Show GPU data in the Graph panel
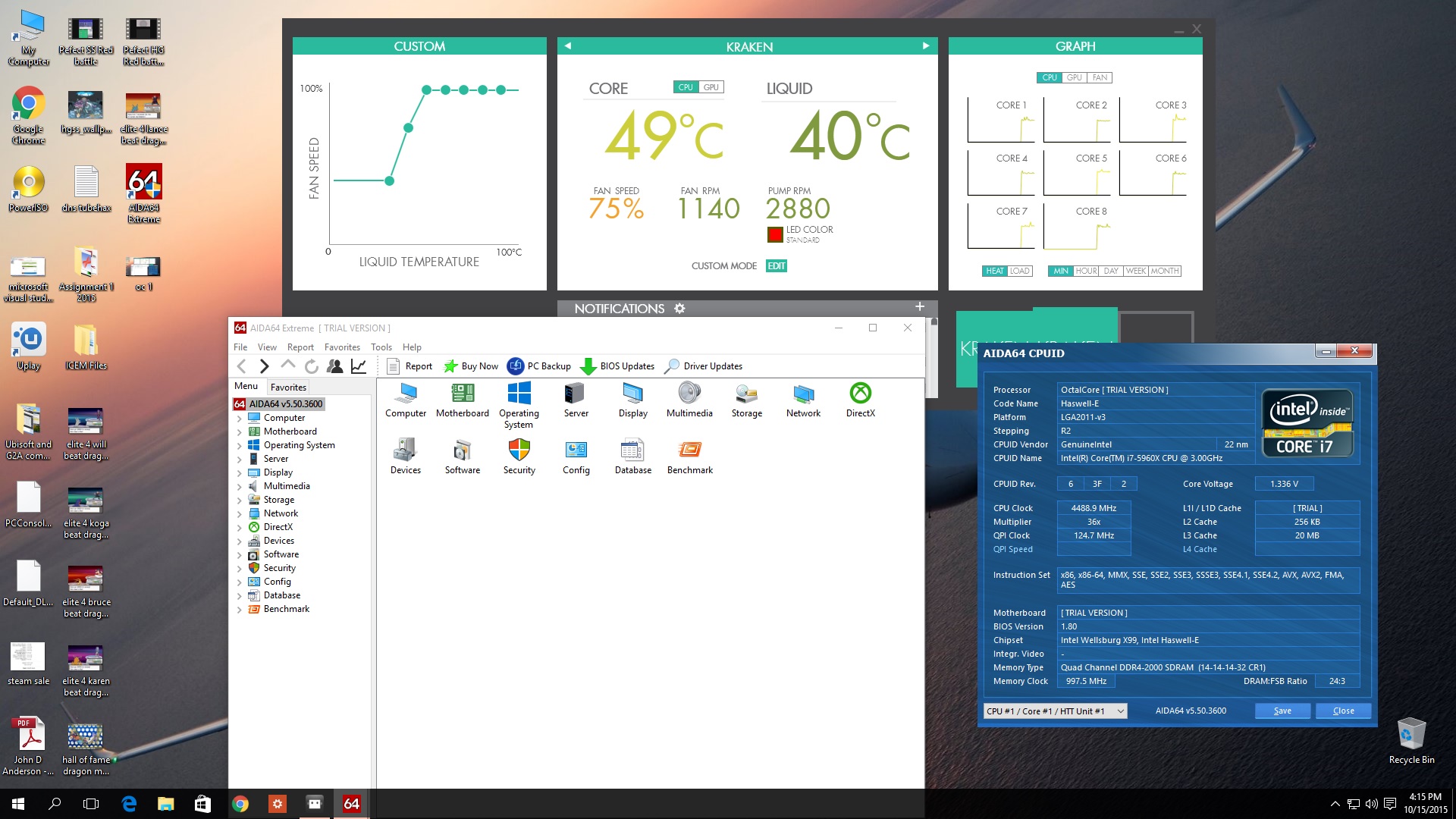The image size is (1456, 819). tap(1075, 77)
